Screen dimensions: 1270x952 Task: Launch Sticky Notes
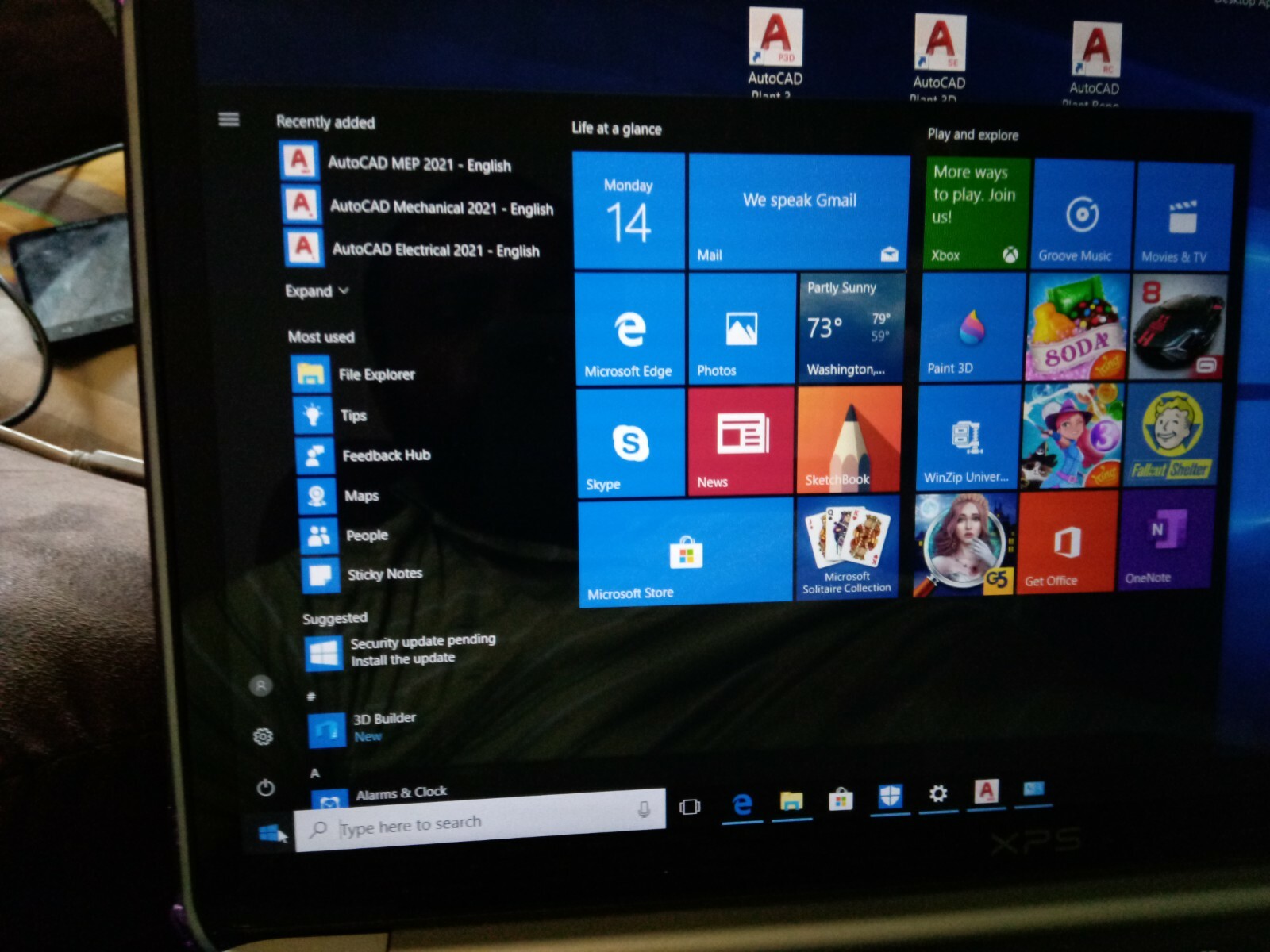[363, 574]
